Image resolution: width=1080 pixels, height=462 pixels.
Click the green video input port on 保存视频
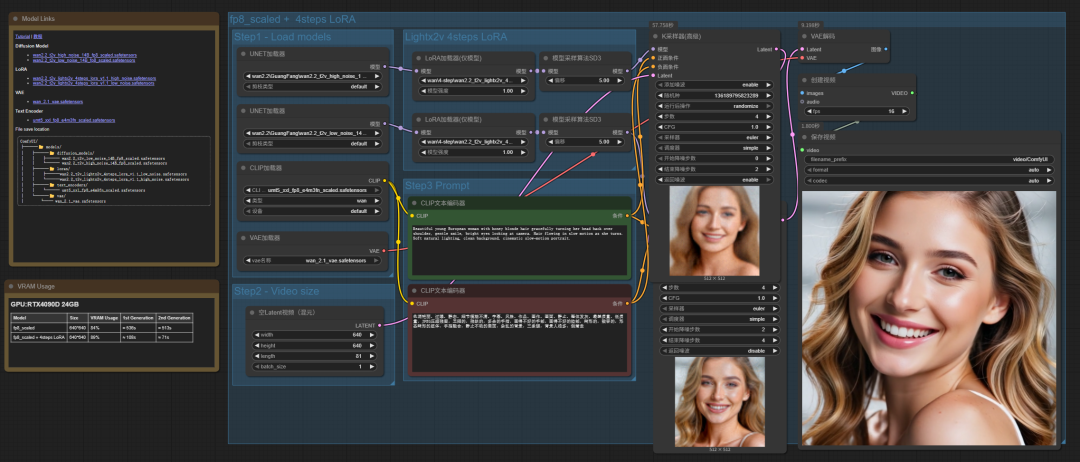click(802, 150)
